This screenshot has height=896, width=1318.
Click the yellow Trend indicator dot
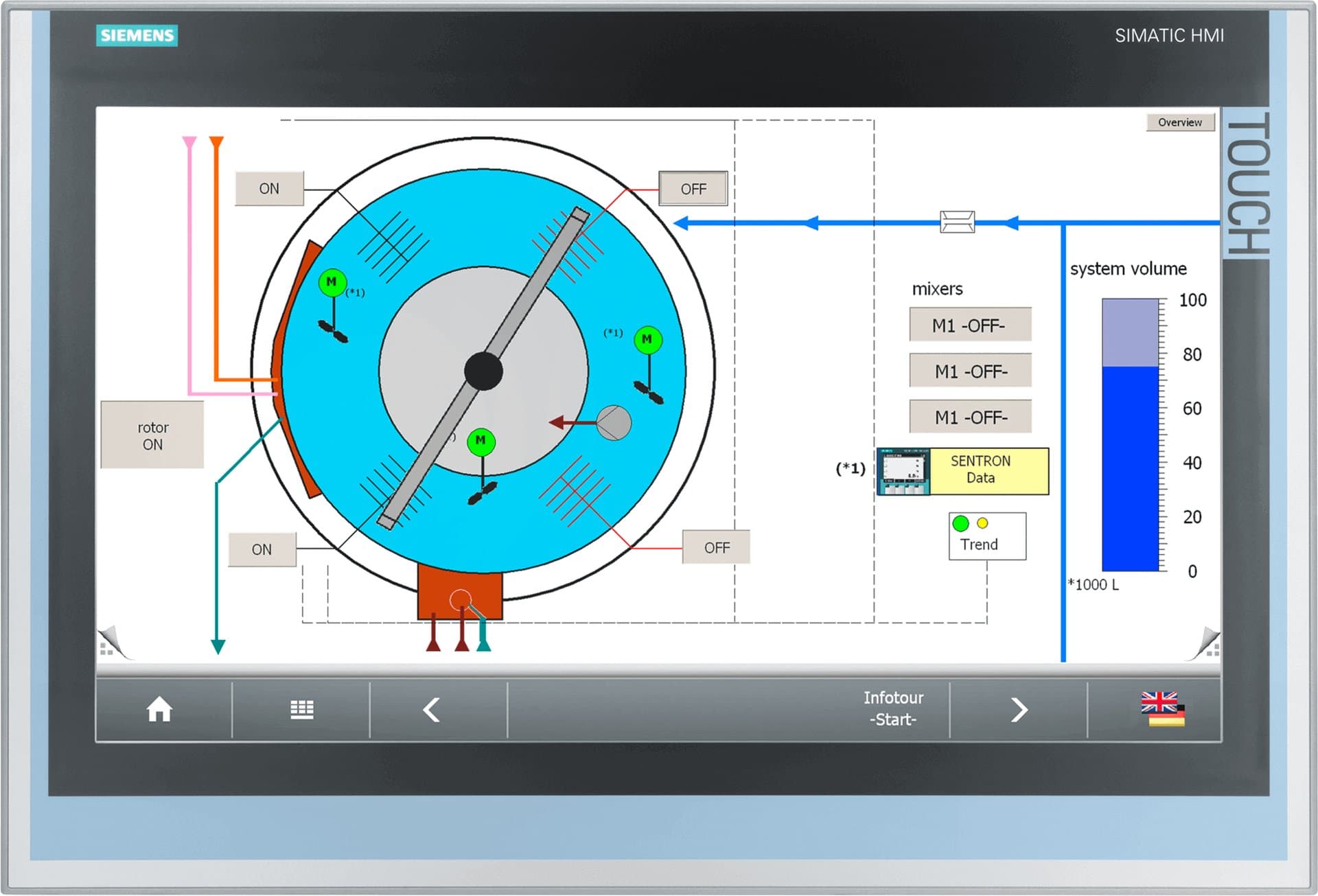(x=982, y=523)
